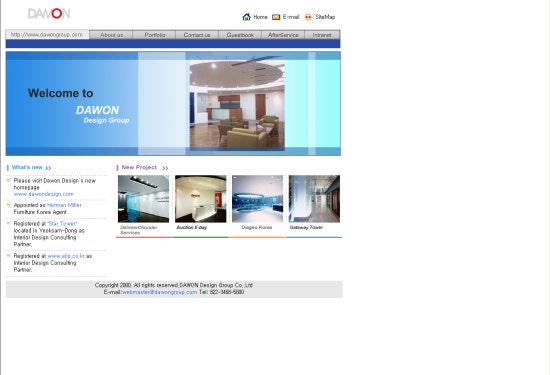
Task: Open the Portfolio menu tab
Action: [x=154, y=35]
